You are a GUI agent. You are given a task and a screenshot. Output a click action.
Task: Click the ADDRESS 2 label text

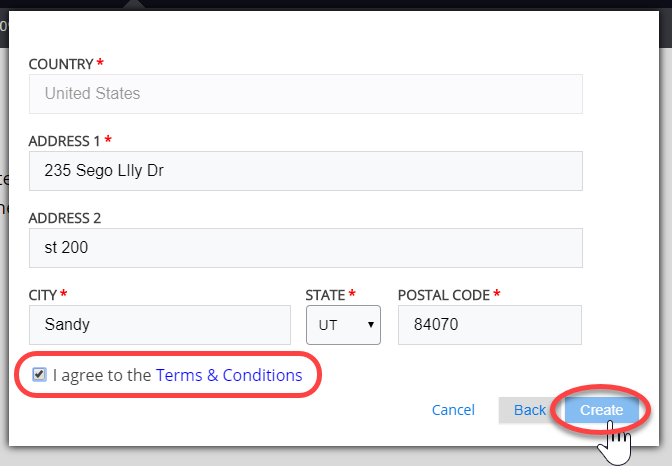click(65, 217)
